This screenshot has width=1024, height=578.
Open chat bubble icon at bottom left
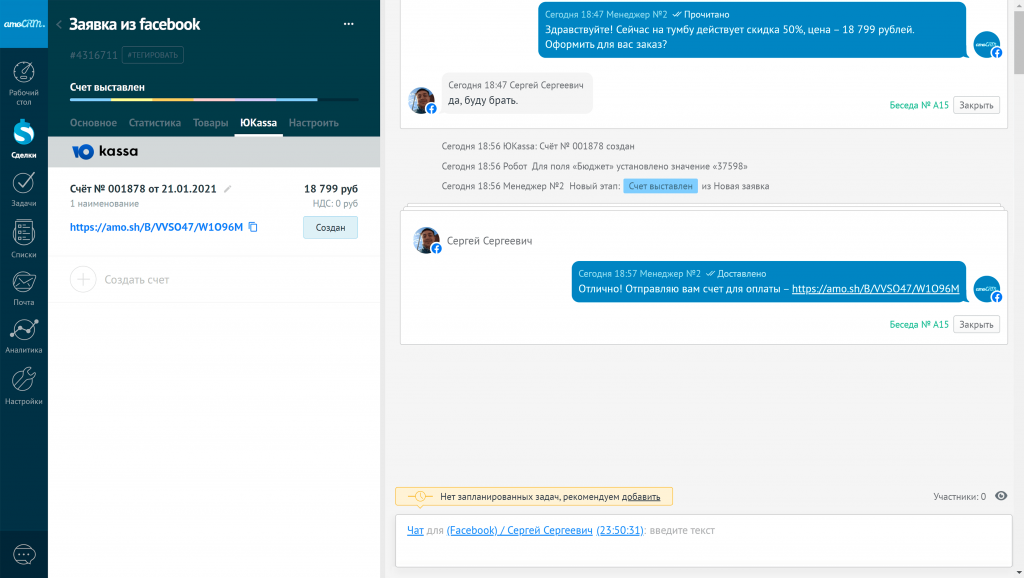tap(24, 554)
